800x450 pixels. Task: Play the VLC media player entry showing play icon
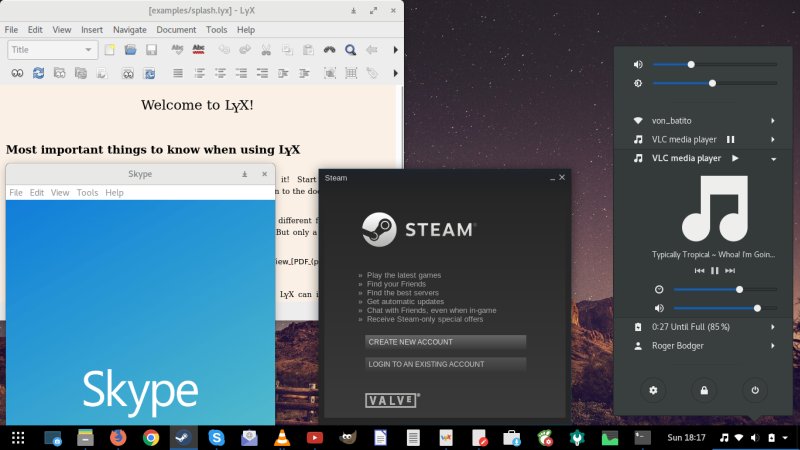tap(735, 158)
